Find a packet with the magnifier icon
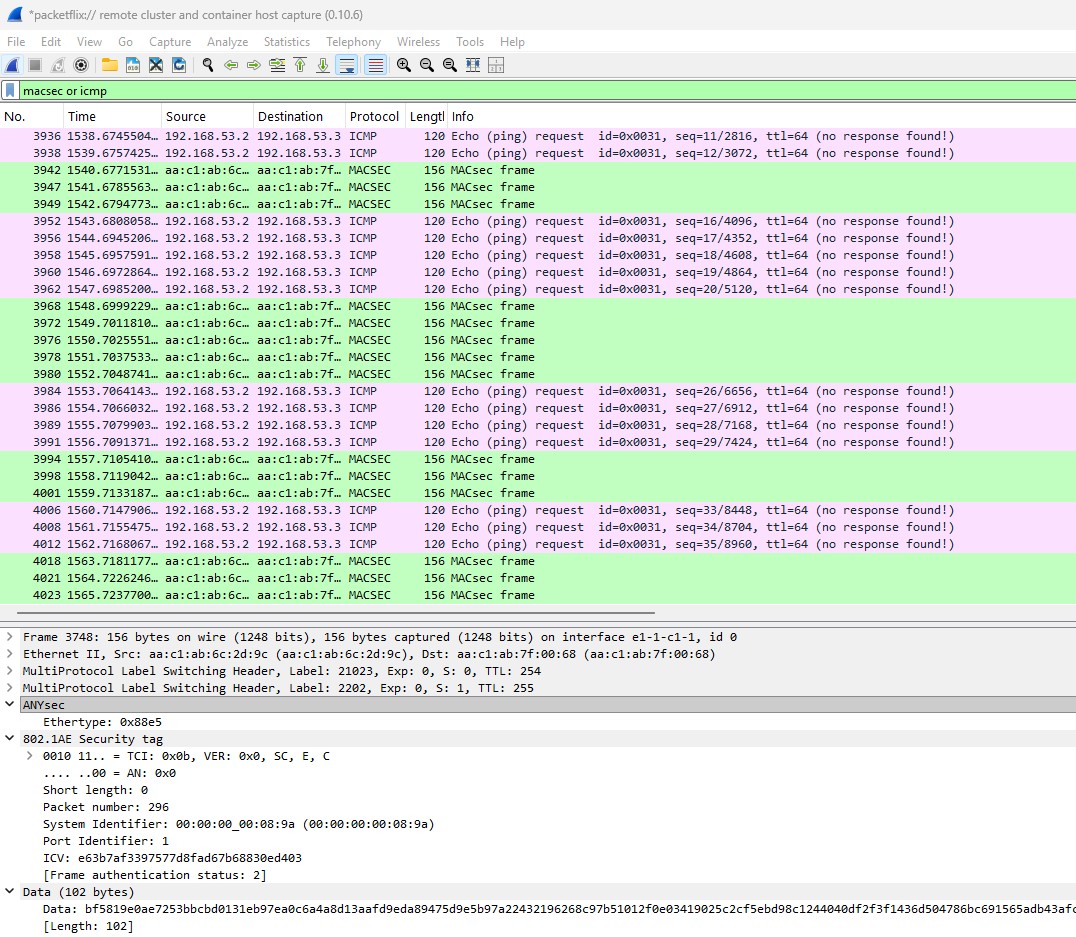The height and width of the screenshot is (937, 1076). point(208,65)
